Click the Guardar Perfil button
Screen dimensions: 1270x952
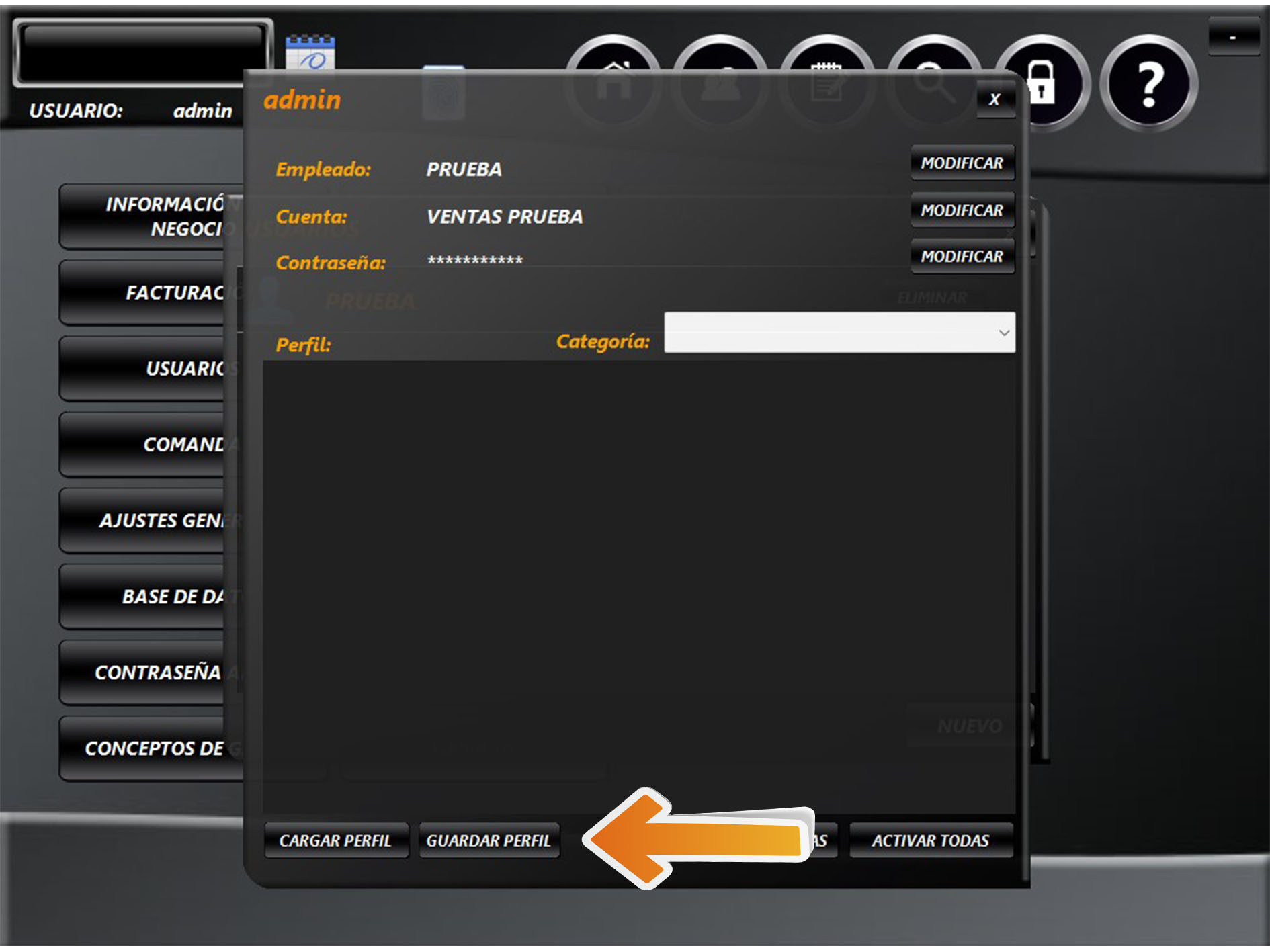tap(489, 840)
